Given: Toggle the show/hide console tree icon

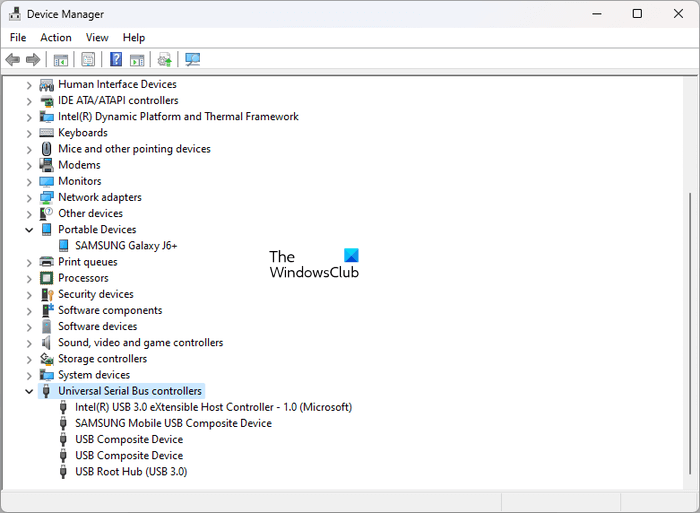Looking at the screenshot, I should click(61, 59).
